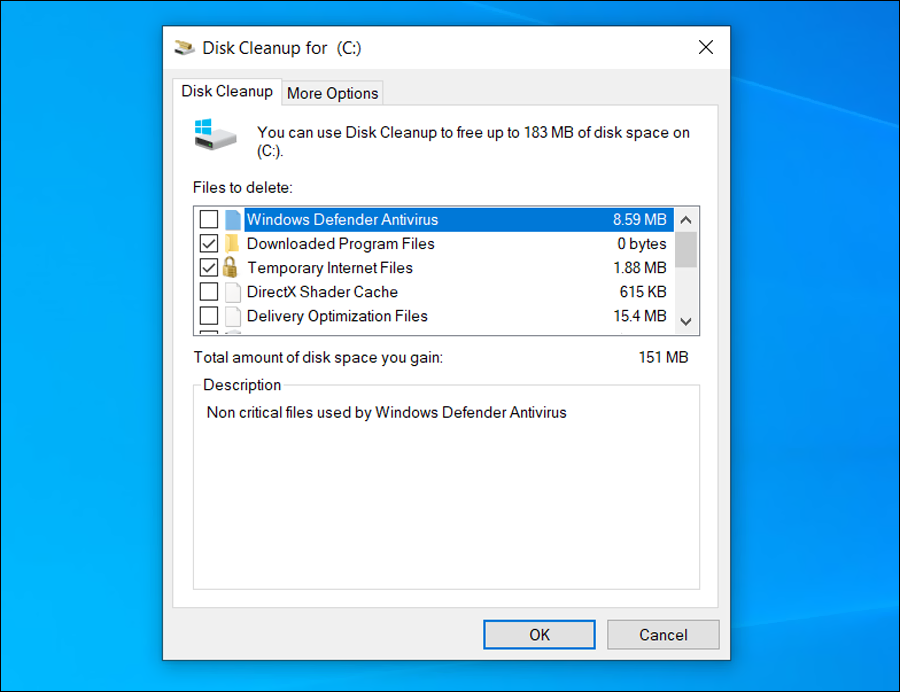The image size is (900, 692).
Task: Click the Windows drive icon in the header
Action: (215, 134)
